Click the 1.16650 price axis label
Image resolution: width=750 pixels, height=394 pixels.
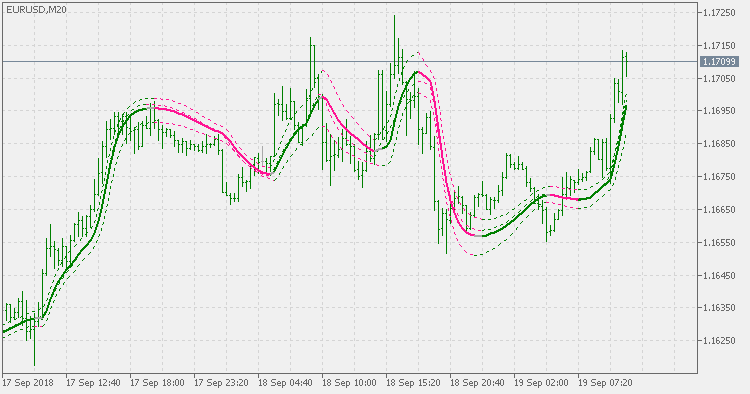coord(719,209)
